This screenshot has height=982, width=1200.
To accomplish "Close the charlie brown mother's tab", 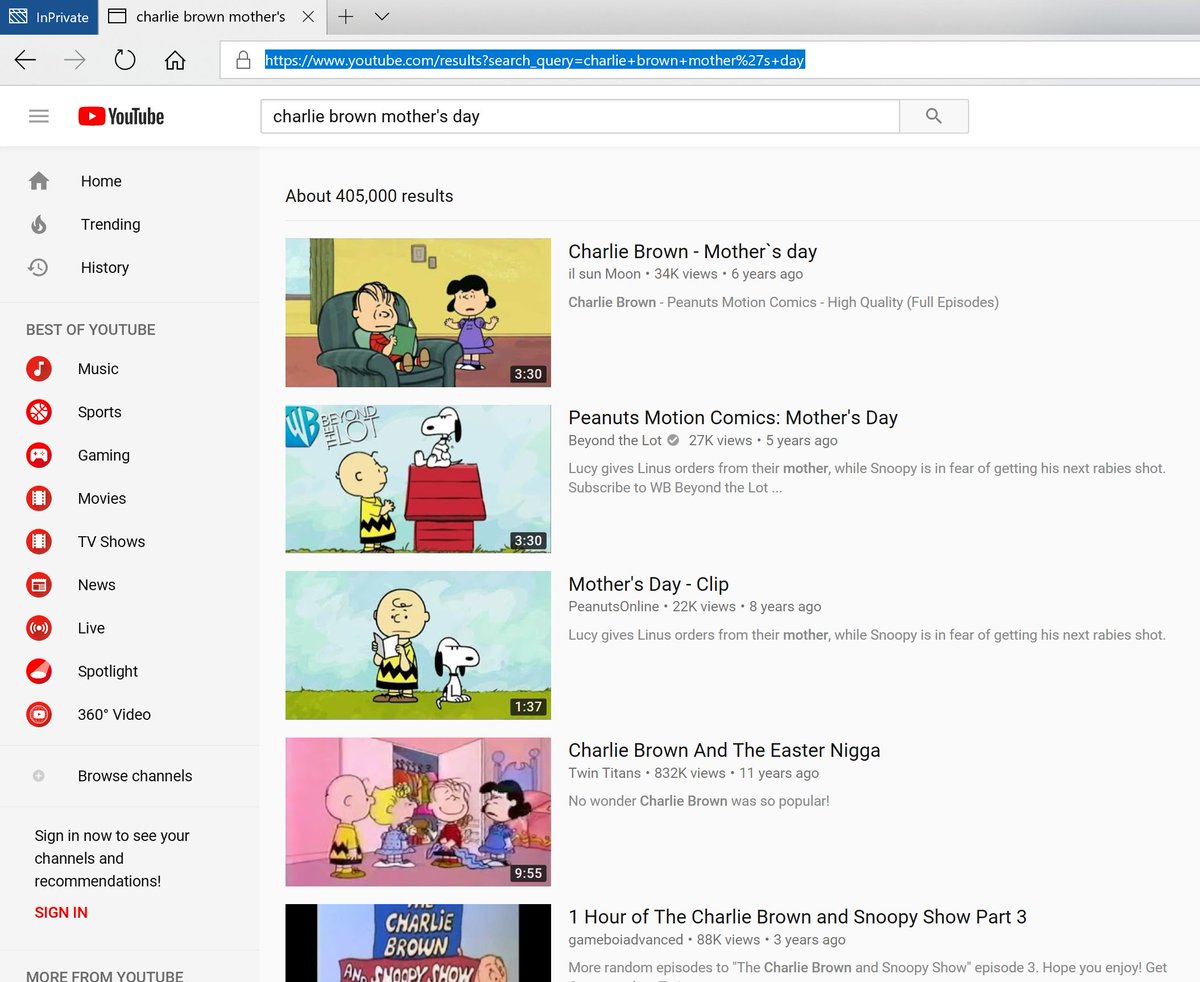I will click(309, 16).
